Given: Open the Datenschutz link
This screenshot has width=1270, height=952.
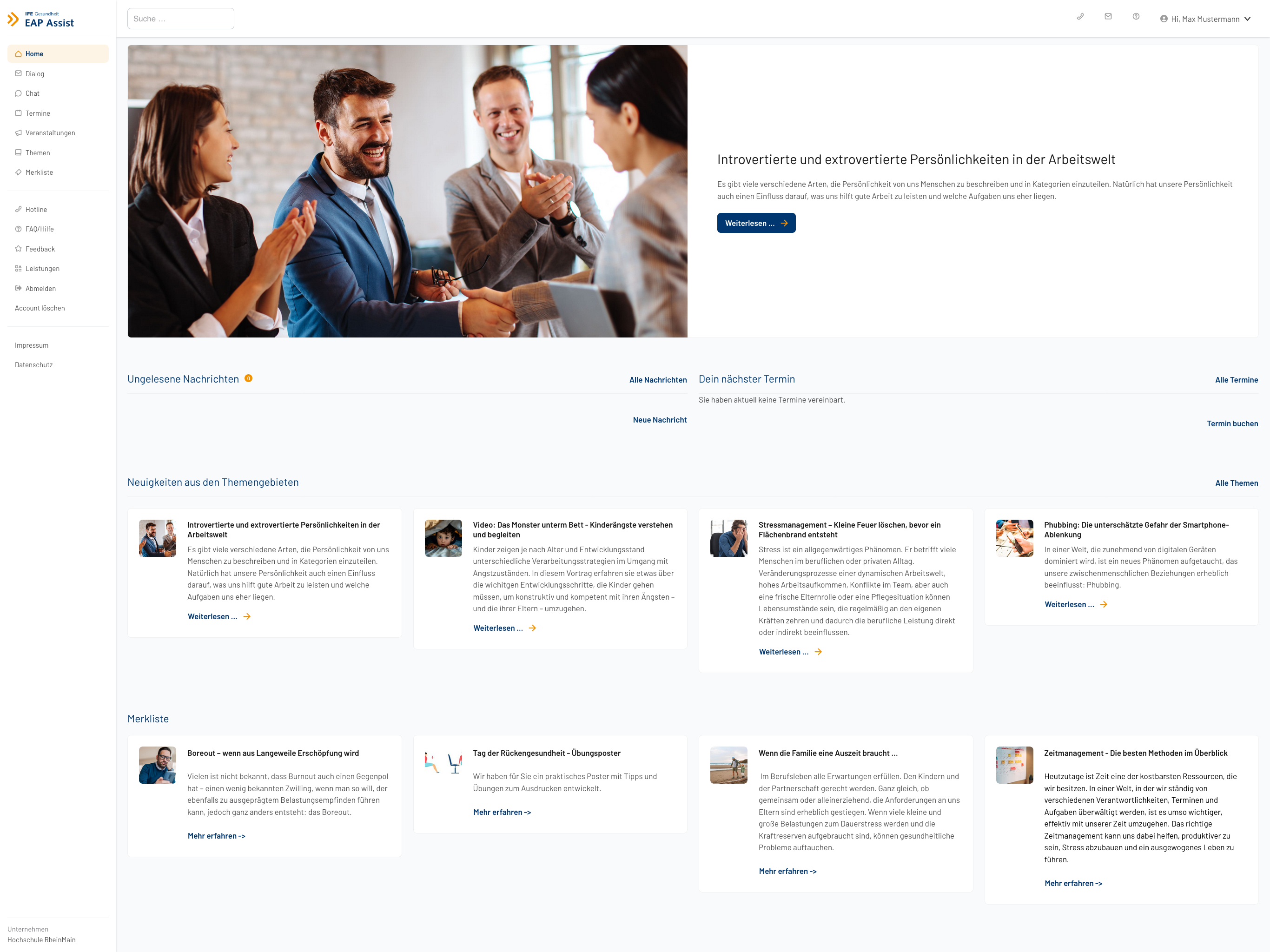Looking at the screenshot, I should click(x=34, y=364).
